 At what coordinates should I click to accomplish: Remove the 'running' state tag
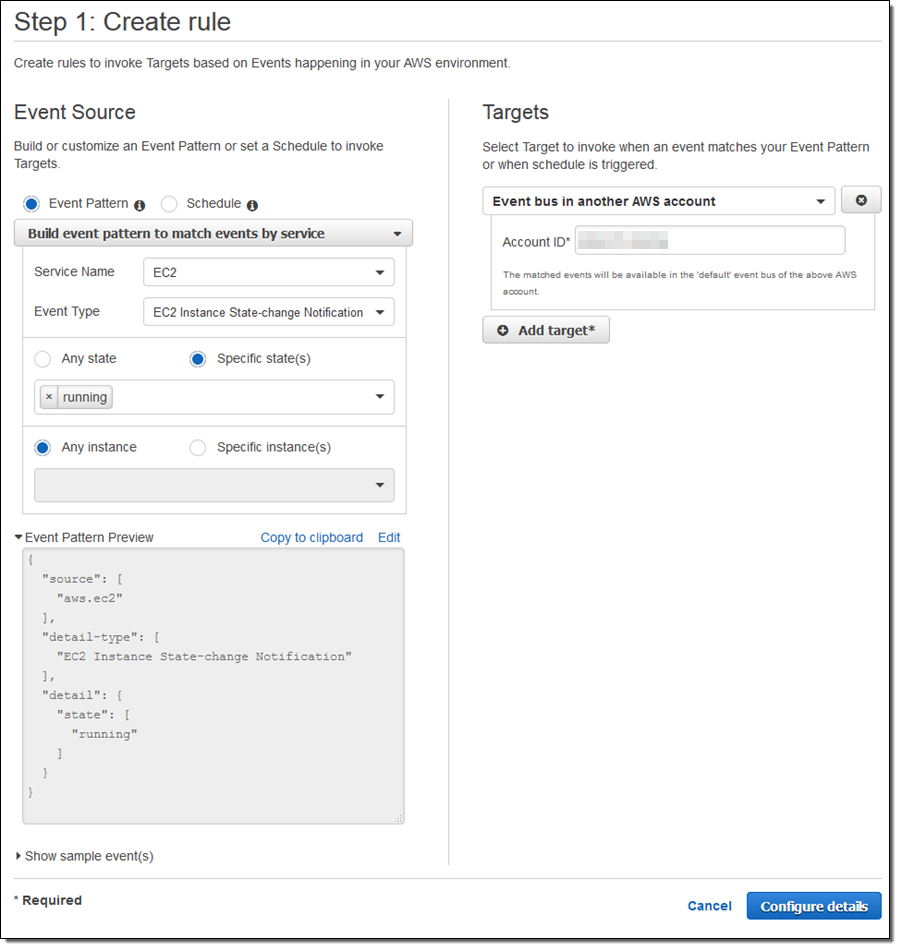(49, 397)
